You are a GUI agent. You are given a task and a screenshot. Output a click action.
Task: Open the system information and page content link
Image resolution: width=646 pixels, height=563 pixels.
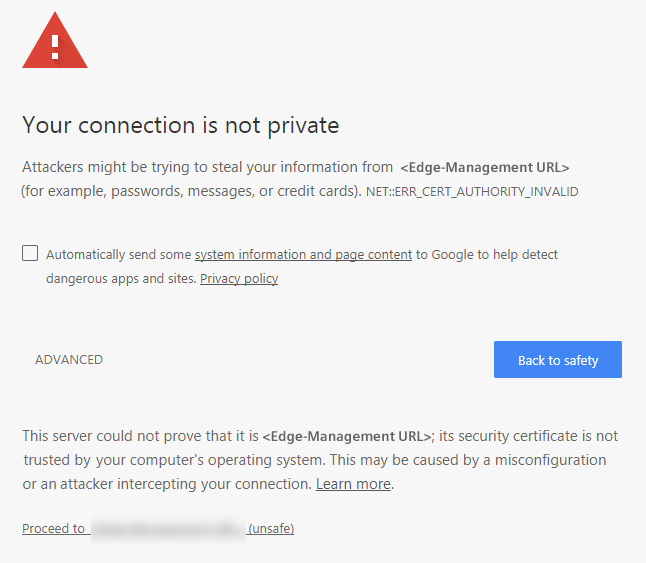[303, 255]
